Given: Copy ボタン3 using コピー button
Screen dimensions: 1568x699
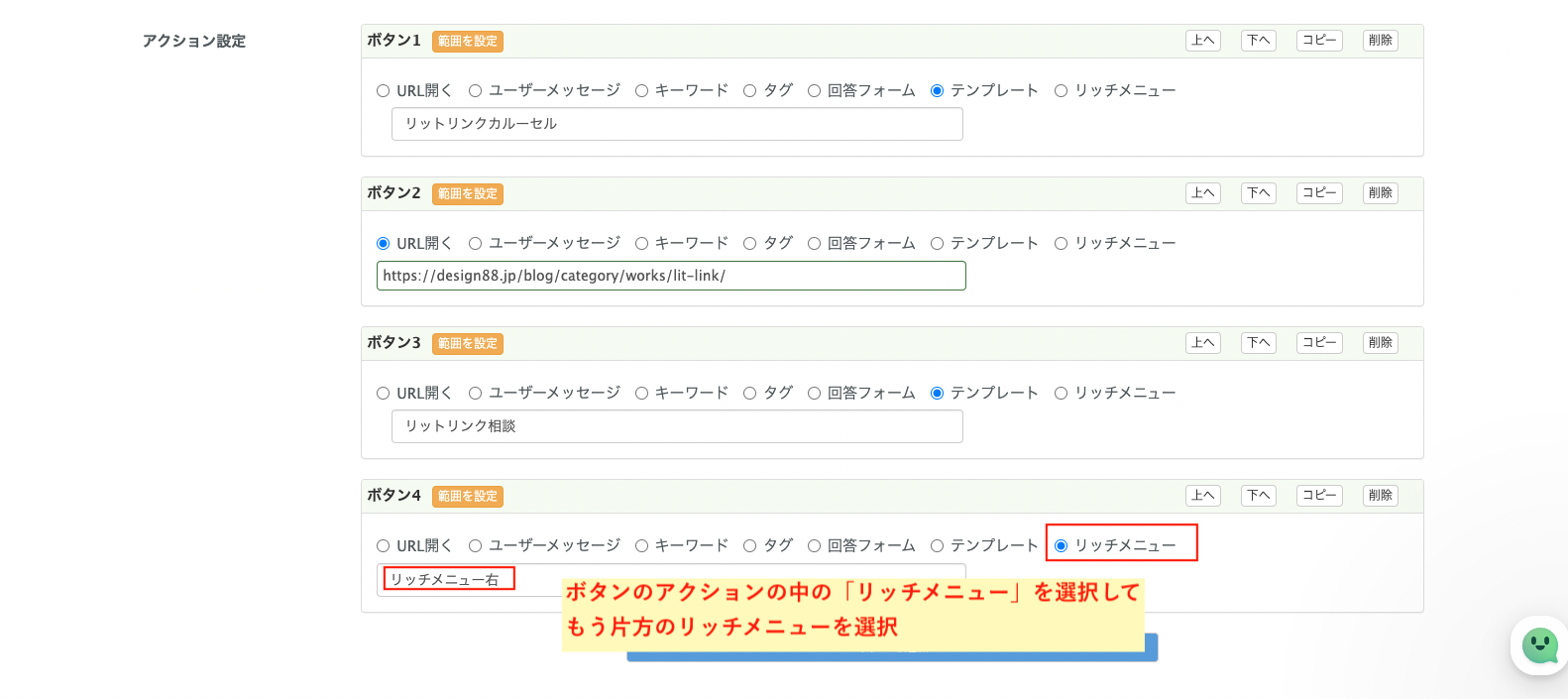Looking at the screenshot, I should (1319, 343).
